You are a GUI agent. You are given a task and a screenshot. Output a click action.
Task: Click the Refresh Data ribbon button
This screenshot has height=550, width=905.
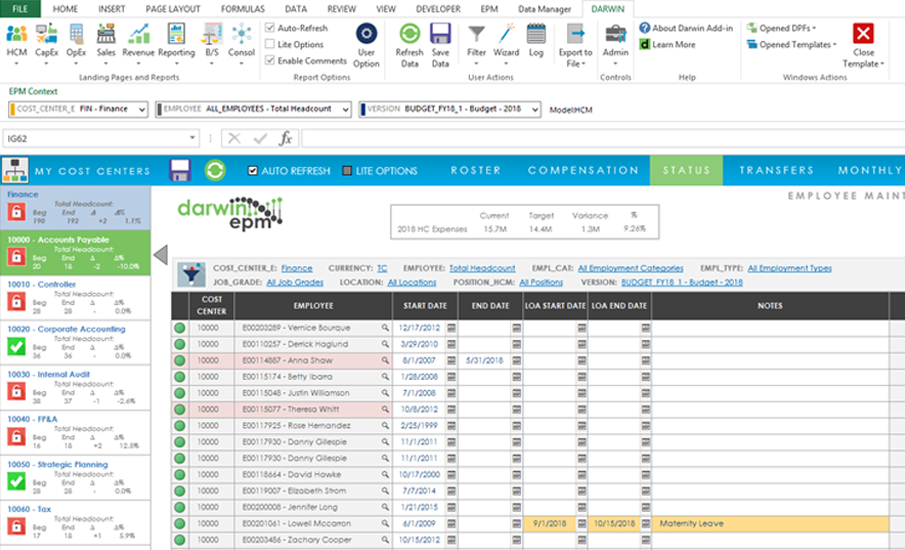(409, 45)
